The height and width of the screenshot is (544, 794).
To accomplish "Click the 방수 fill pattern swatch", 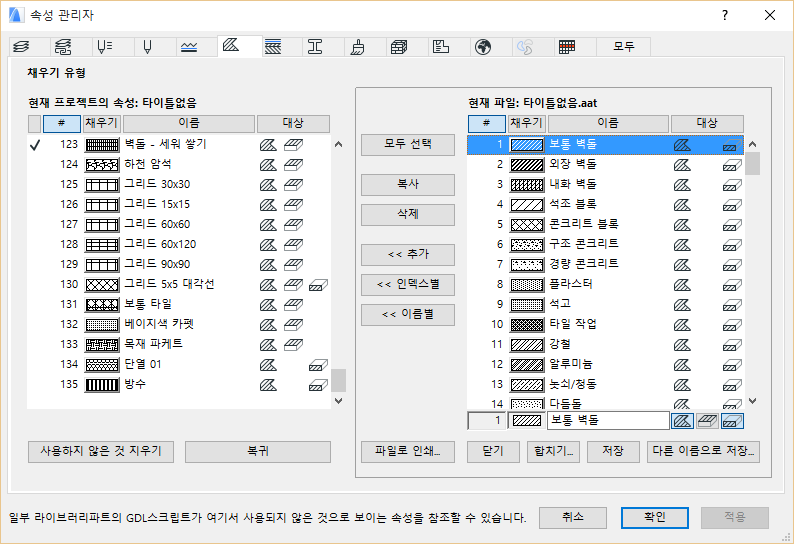I will pyautogui.click(x=102, y=385).
